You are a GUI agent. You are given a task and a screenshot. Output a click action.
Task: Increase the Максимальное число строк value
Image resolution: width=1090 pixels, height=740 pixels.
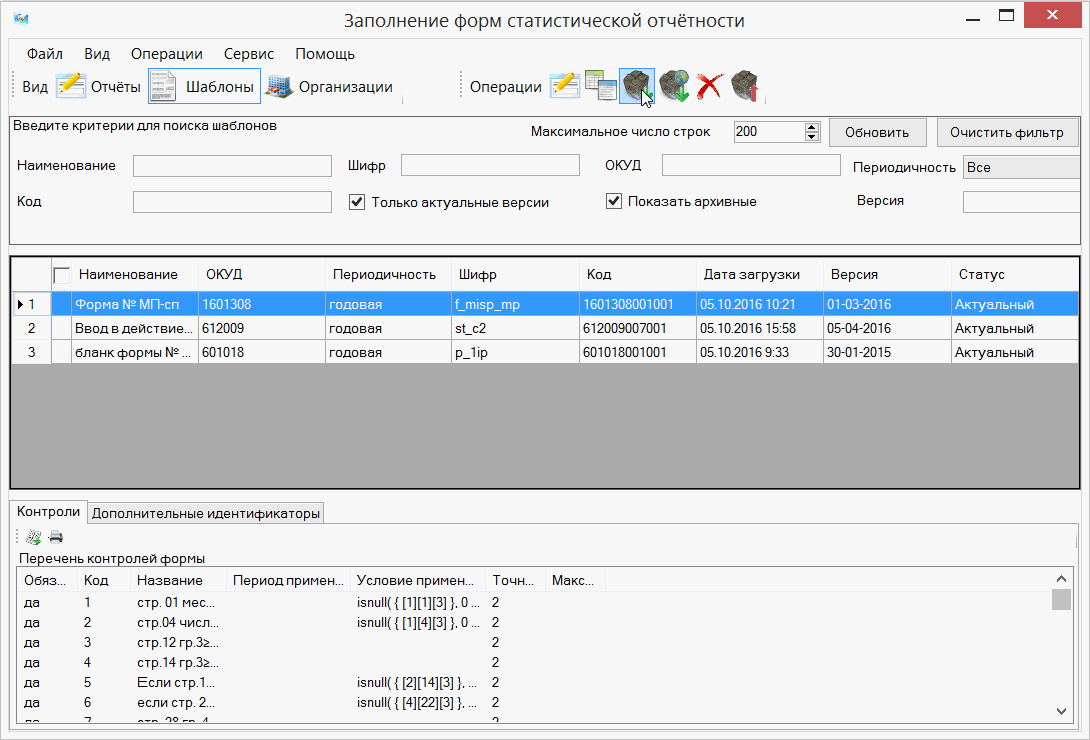(812, 127)
